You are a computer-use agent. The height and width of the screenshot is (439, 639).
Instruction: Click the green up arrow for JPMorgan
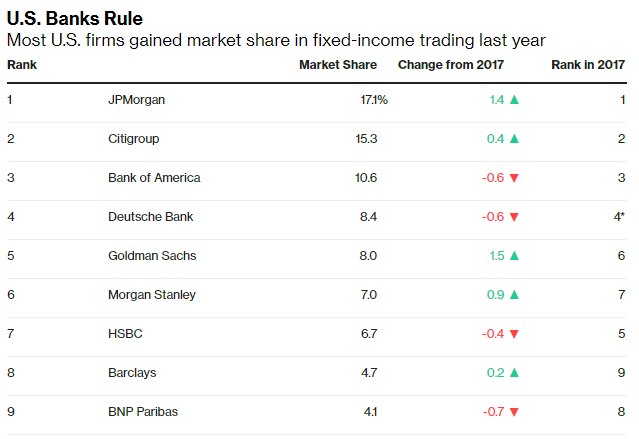(x=514, y=99)
